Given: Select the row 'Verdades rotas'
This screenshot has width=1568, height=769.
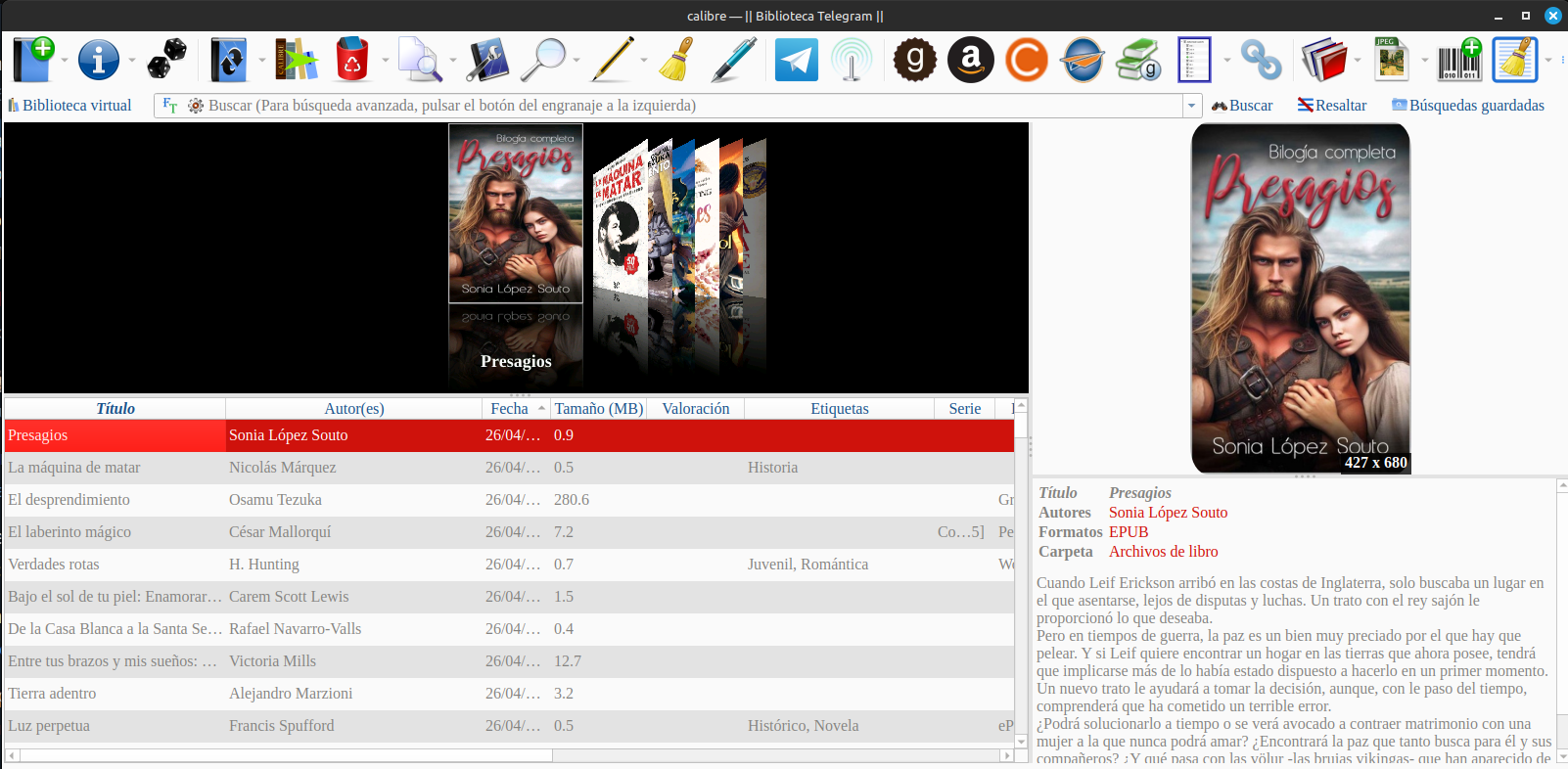Looking at the screenshot, I should click(x=509, y=565).
